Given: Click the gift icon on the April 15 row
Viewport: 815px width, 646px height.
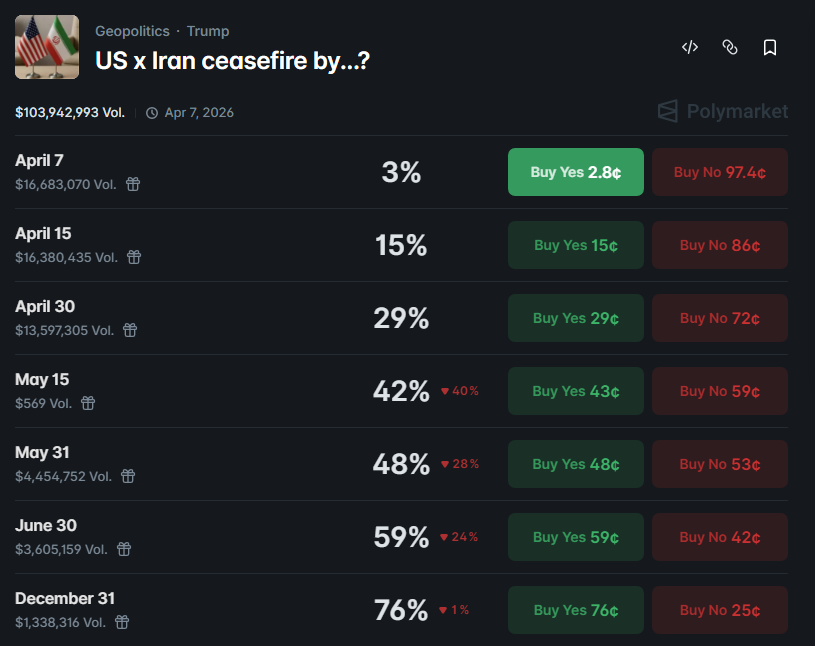Looking at the screenshot, I should pos(134,257).
